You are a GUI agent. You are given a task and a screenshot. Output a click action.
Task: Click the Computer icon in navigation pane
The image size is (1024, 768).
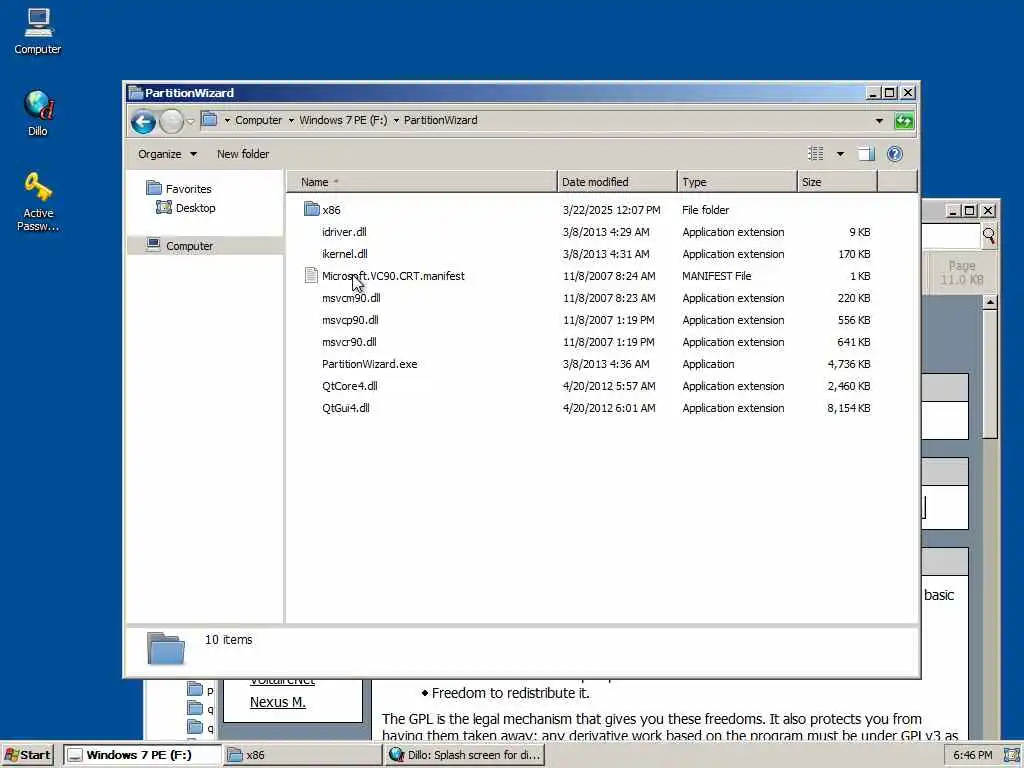click(x=153, y=245)
